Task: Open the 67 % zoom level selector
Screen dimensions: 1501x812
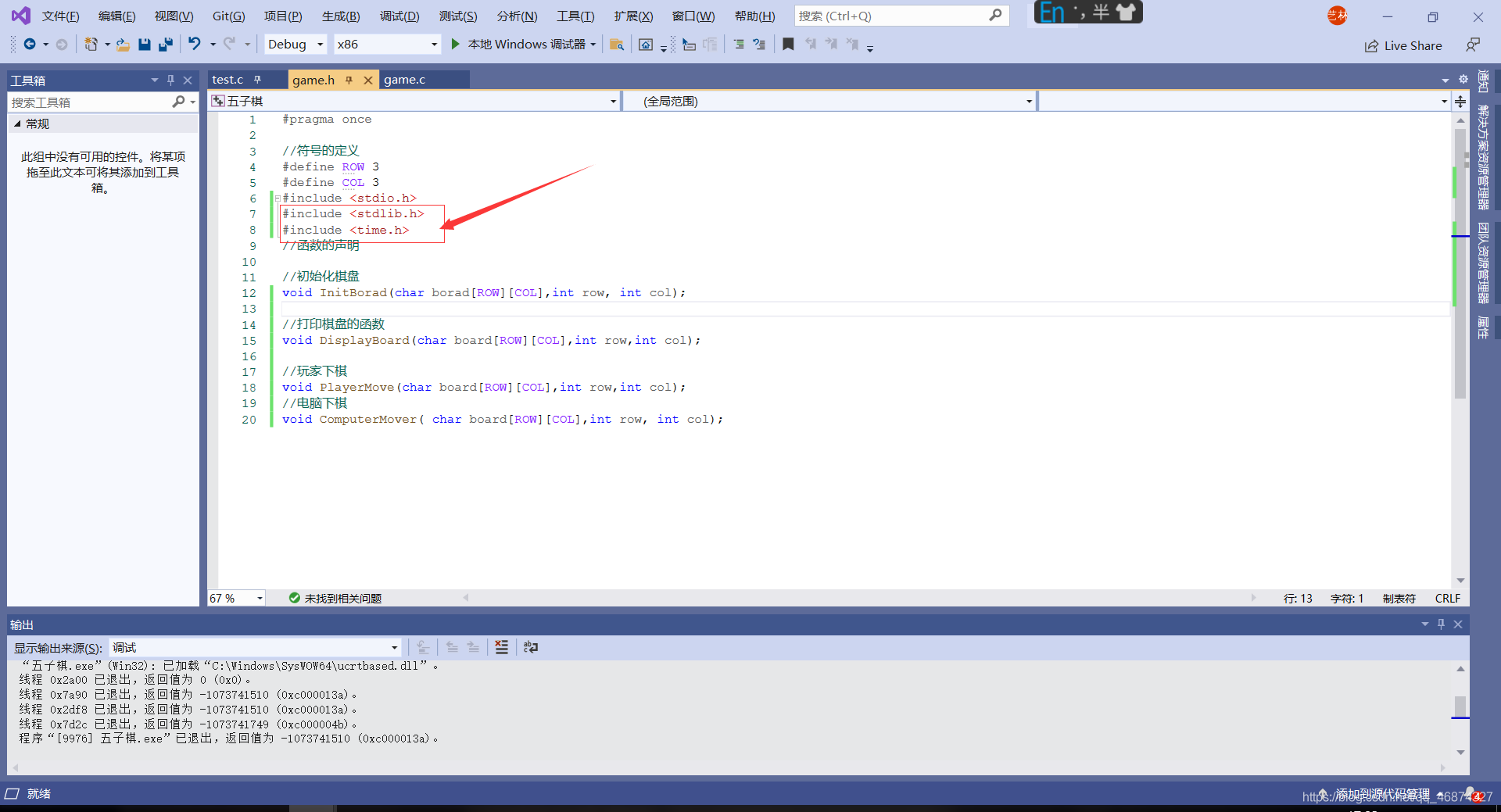Action: point(236,599)
